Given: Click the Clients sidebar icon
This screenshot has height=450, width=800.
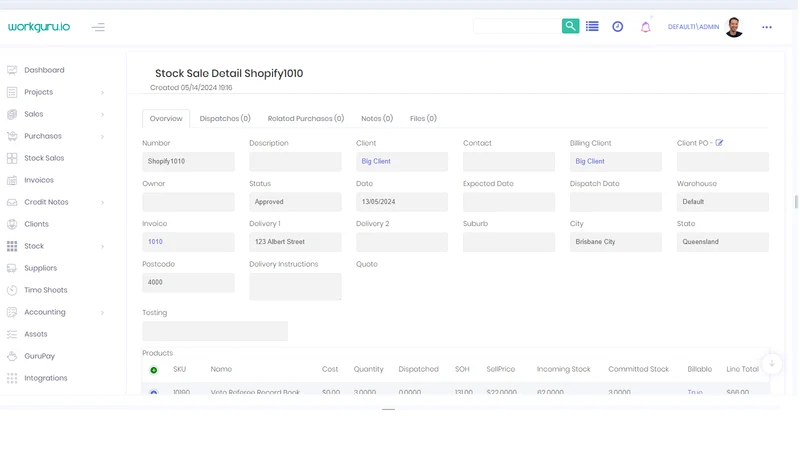Looking at the screenshot, I should pyautogui.click(x=12, y=224).
